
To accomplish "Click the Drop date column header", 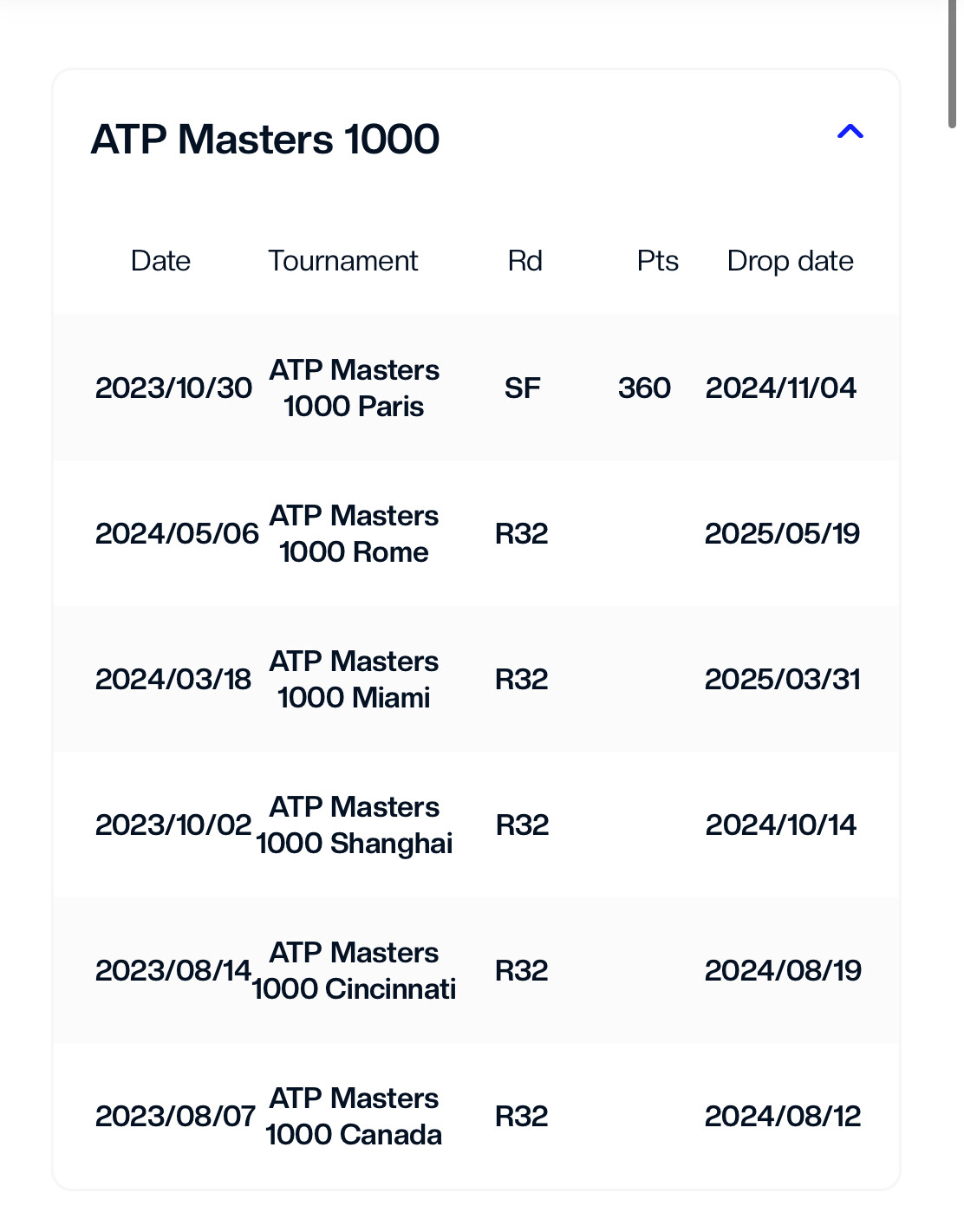I will (x=791, y=261).
